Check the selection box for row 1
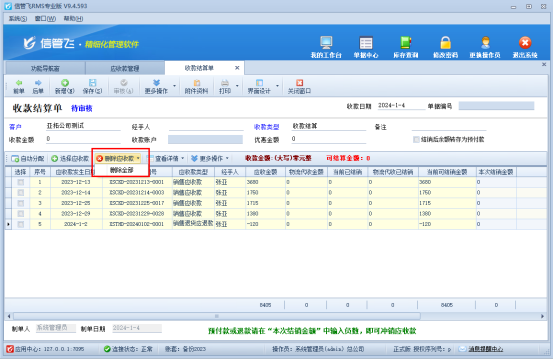Image resolution: width=554 pixels, height=360 pixels. pyautogui.click(x=21, y=182)
